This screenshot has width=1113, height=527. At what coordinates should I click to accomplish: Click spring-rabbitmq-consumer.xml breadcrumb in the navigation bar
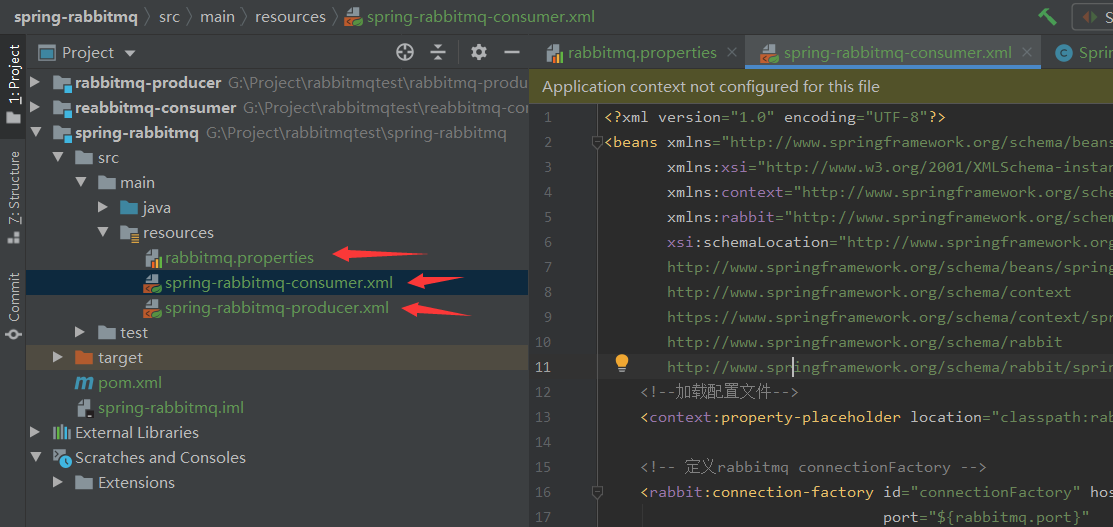tap(481, 16)
